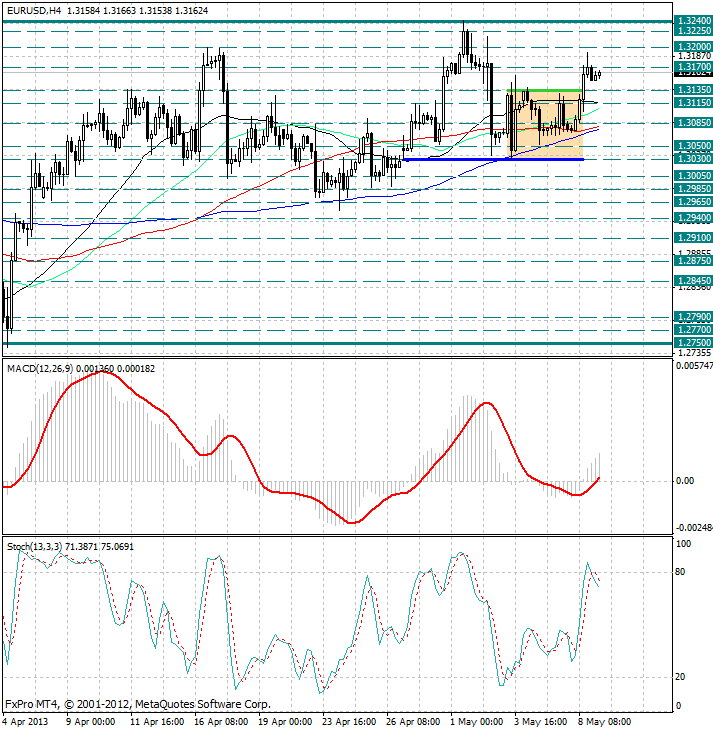Select the 8 May 08:00 time label
713x729 pixels.
click(x=603, y=719)
